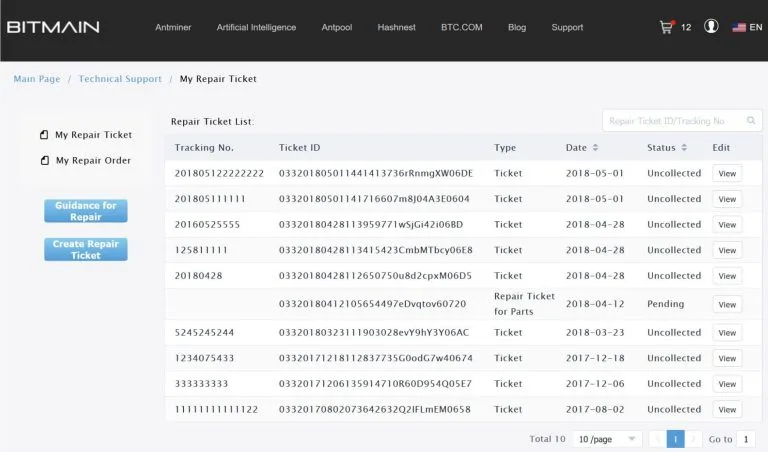The image size is (768, 452).
Task: Click the Bitmain logo
Action: (53, 27)
